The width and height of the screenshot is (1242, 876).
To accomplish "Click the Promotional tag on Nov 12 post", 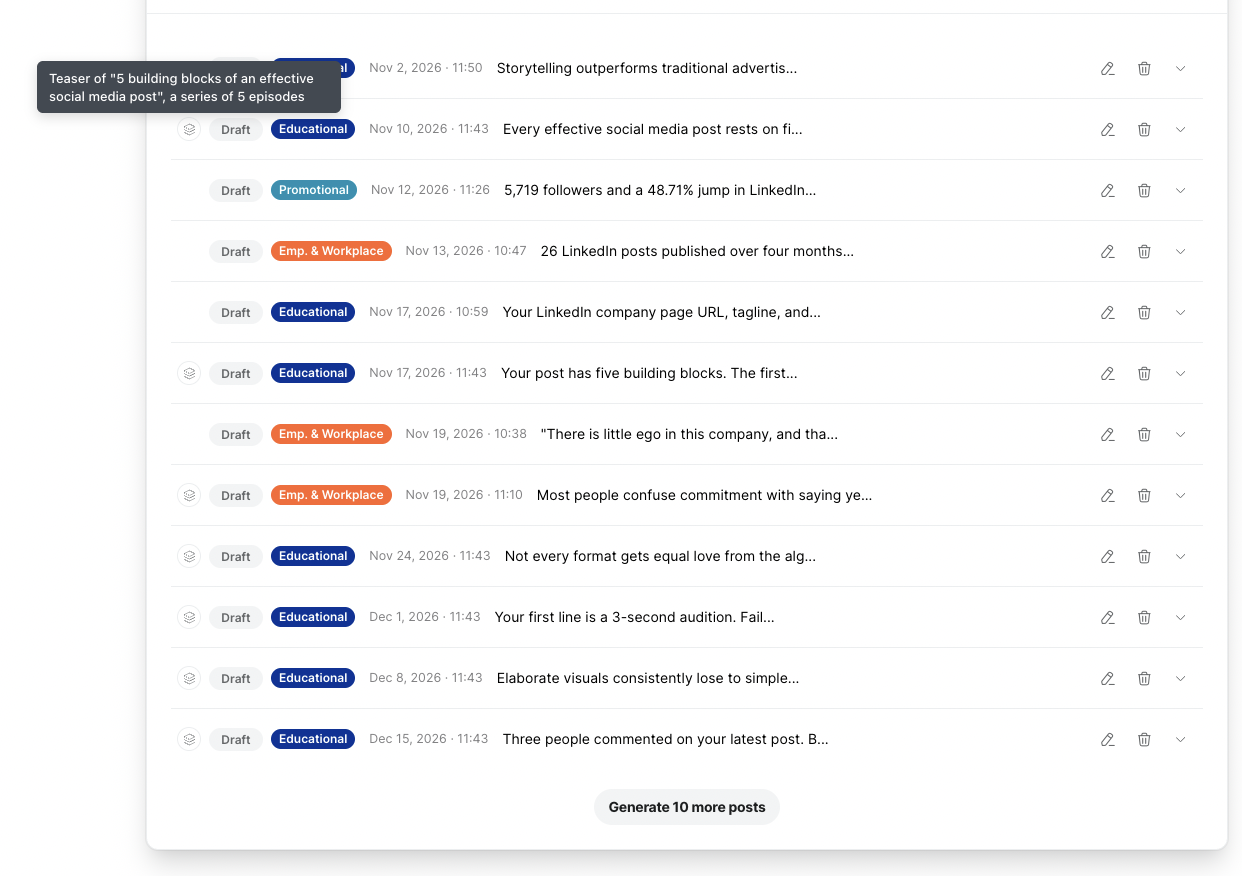I will 314,190.
